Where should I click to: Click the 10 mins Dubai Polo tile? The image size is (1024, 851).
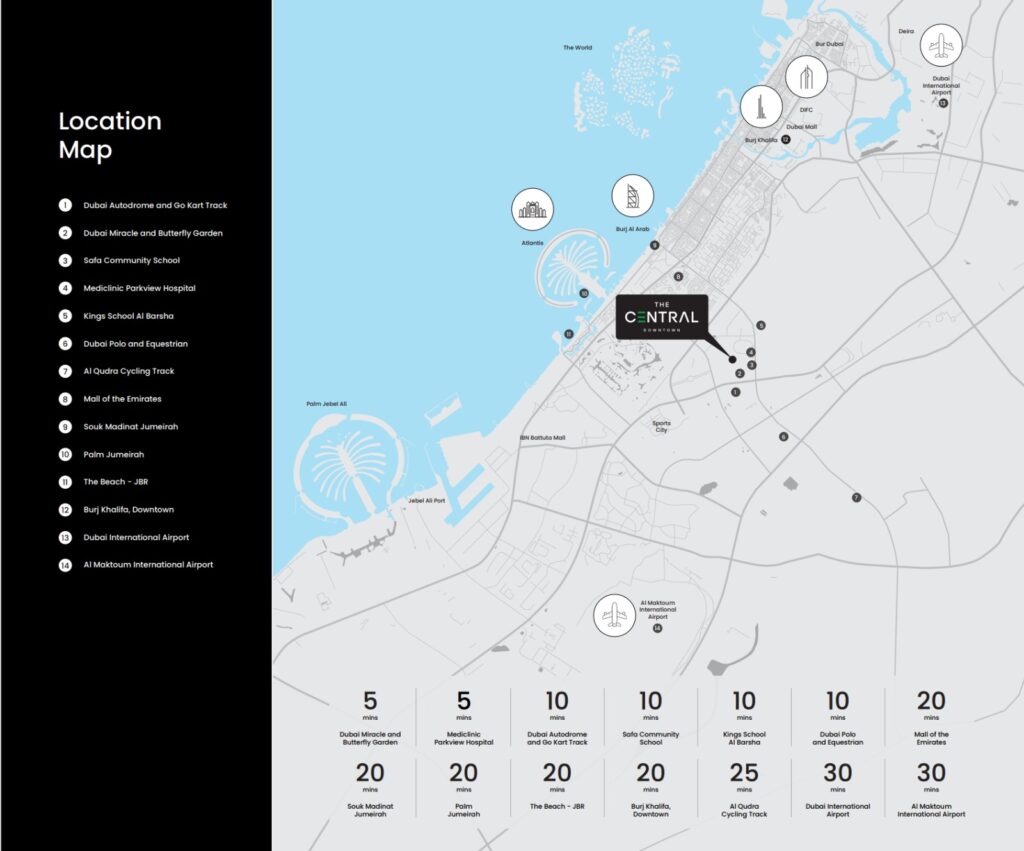pyautogui.click(x=838, y=718)
